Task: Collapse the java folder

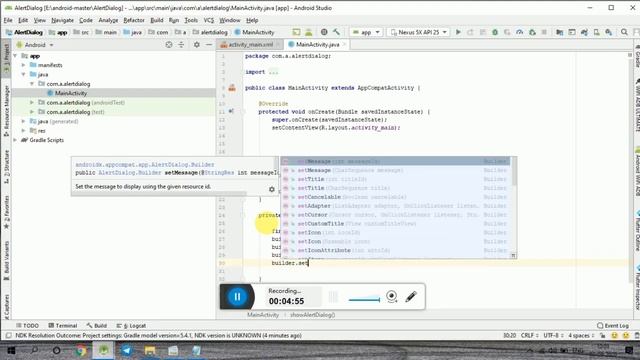Action: (24, 74)
